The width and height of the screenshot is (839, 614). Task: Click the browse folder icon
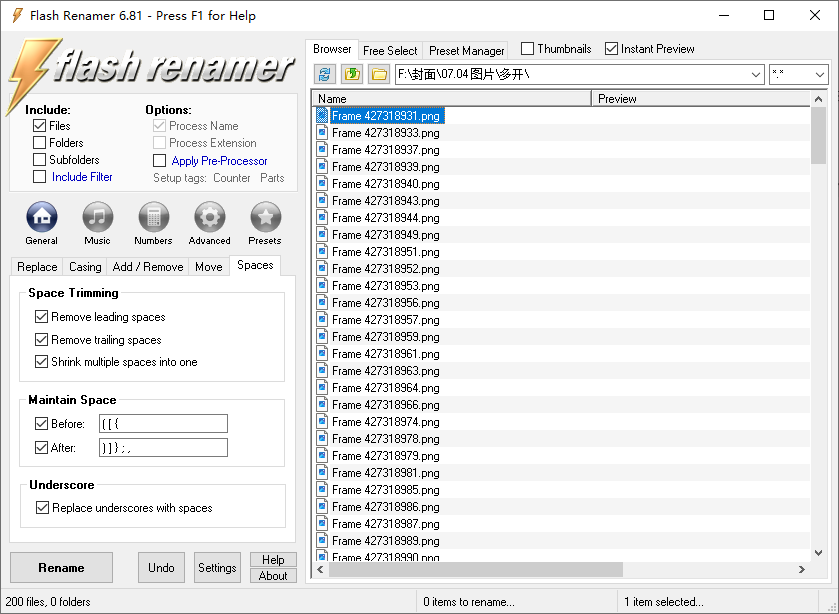tap(379, 74)
